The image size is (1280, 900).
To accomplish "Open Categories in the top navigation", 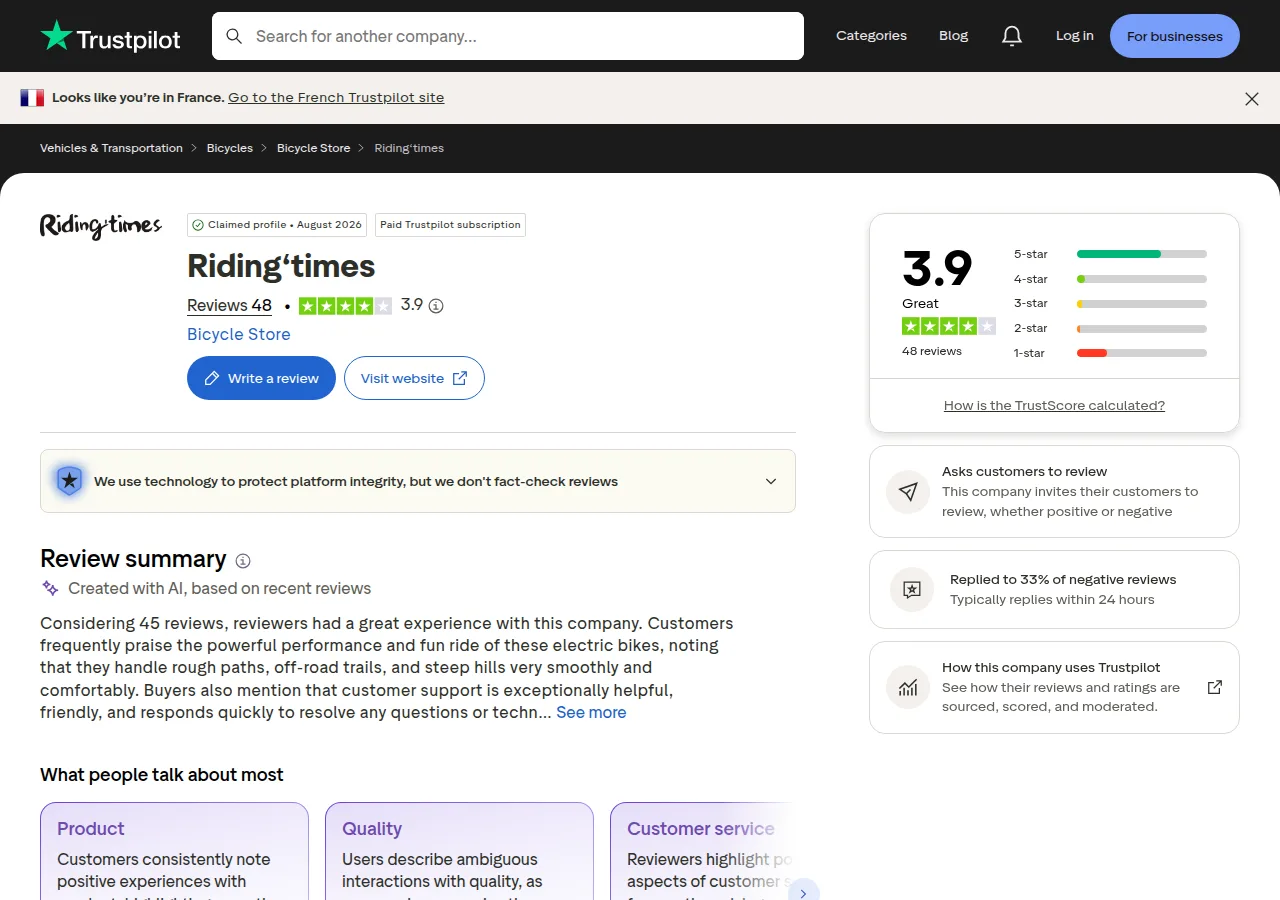I will tap(871, 36).
